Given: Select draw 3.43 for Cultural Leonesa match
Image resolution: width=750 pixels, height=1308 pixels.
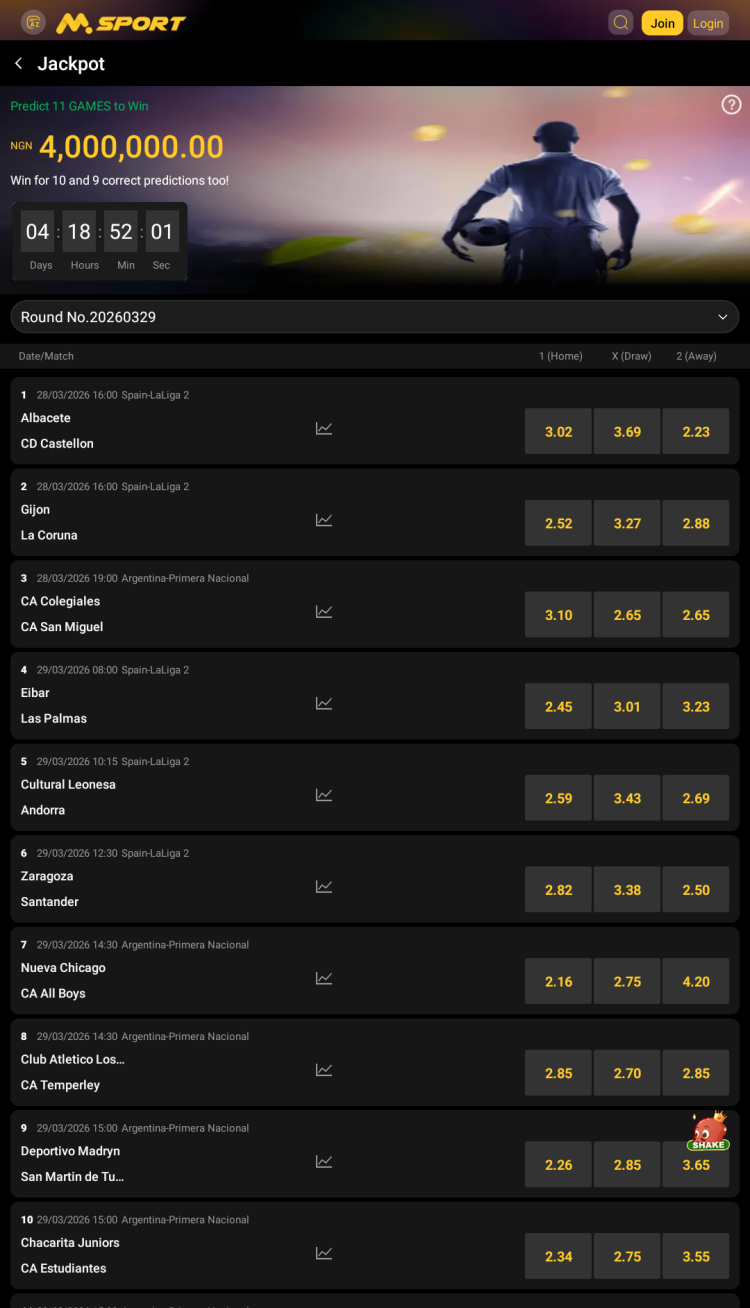Looking at the screenshot, I should coord(627,798).
